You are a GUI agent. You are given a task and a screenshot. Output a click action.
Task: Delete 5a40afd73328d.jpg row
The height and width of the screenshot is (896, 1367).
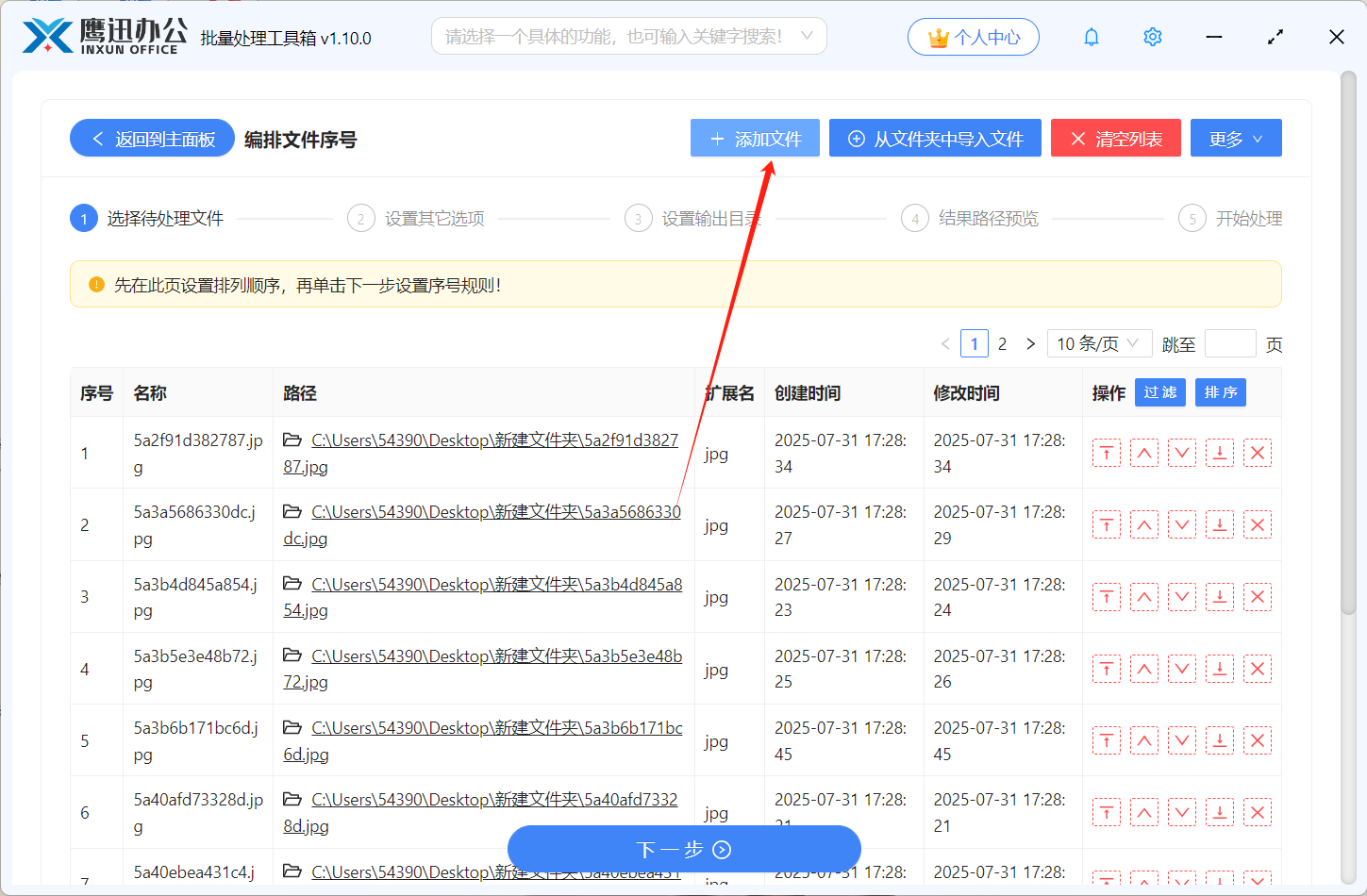(1258, 813)
